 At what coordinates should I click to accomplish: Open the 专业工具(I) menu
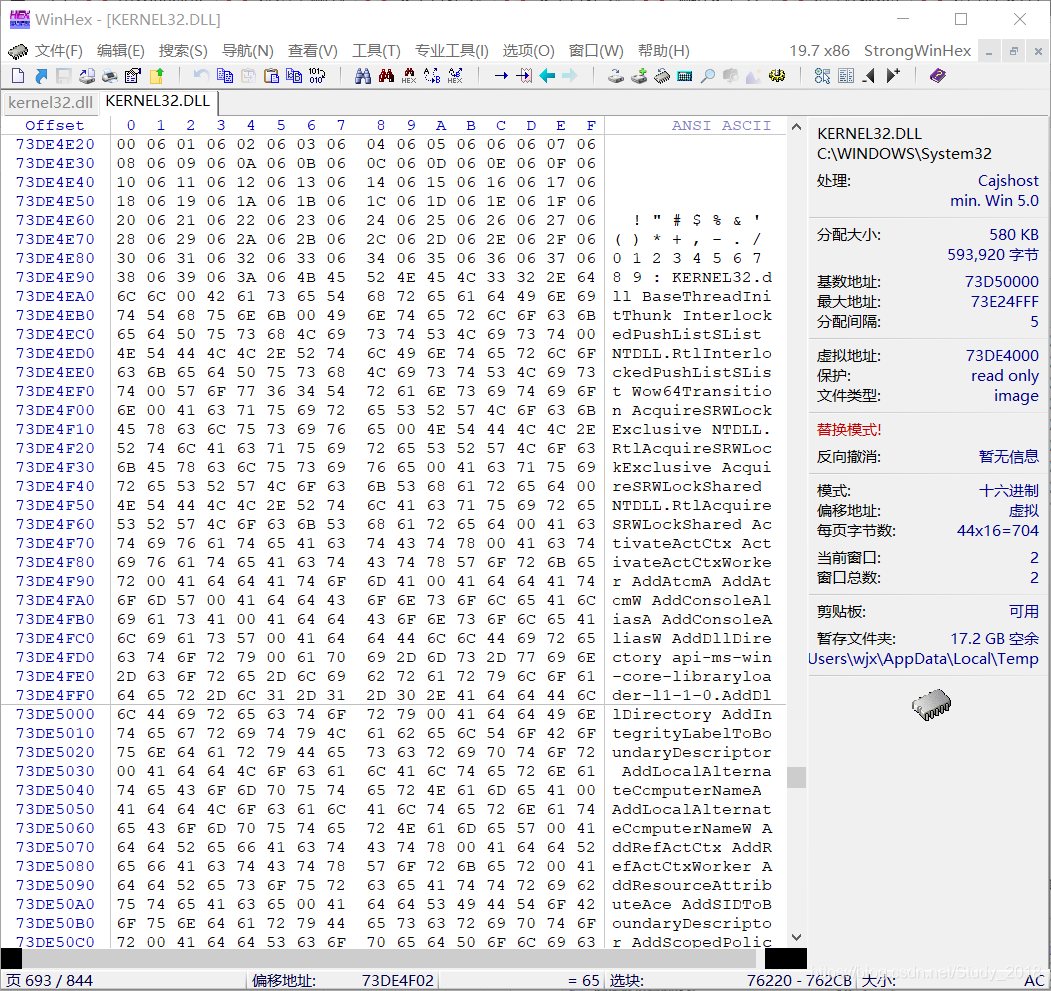coord(452,51)
